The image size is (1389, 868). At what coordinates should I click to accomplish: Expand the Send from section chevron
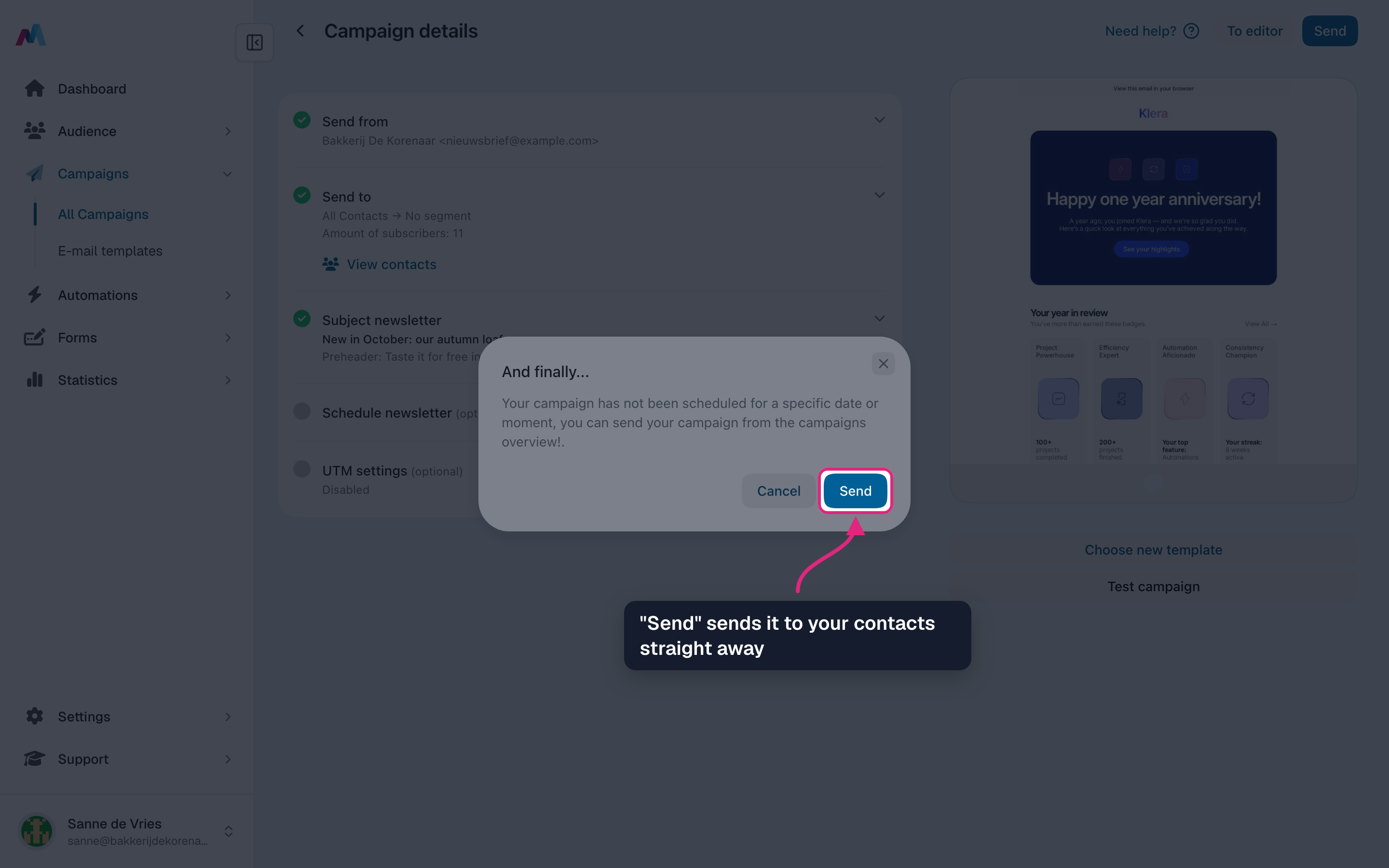pos(879,120)
